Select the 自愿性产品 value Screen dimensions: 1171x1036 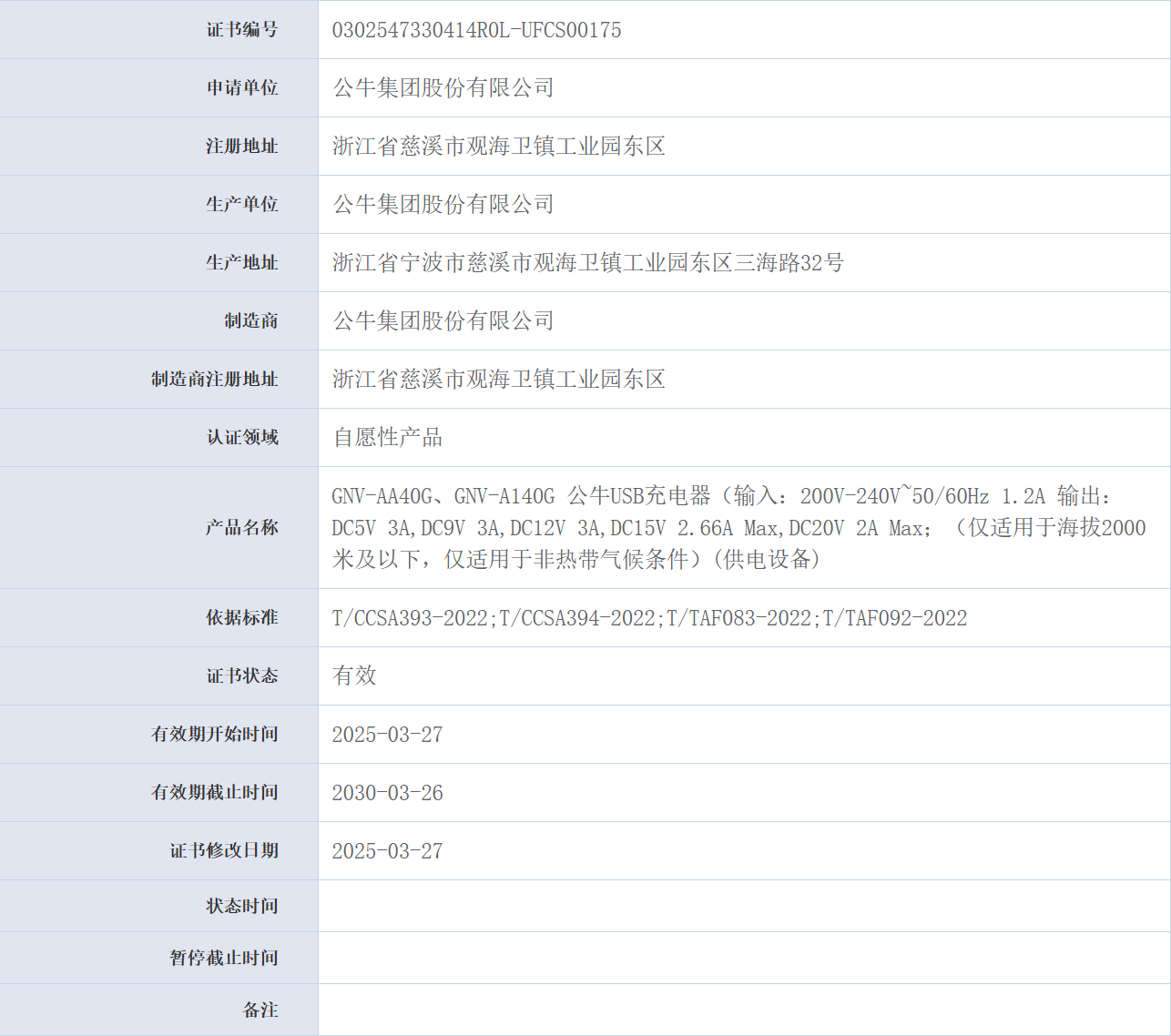coord(388,437)
